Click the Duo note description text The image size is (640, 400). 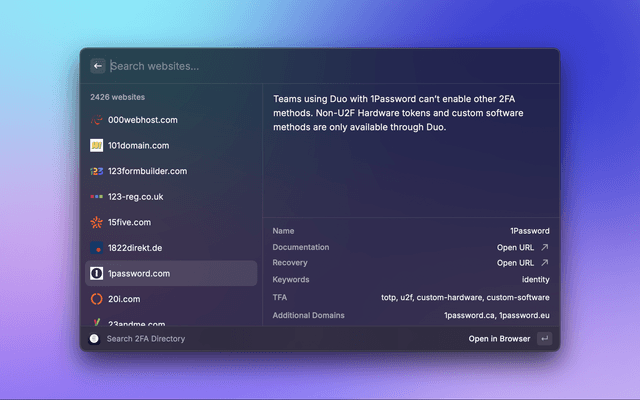(398, 113)
